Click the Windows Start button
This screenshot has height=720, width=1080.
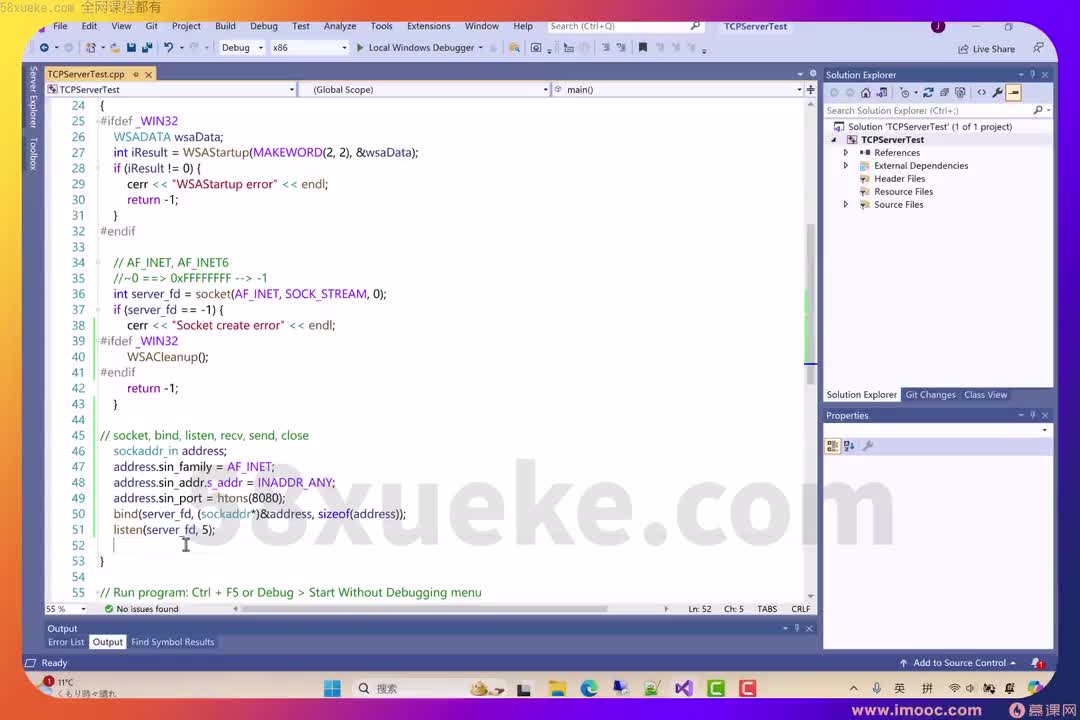(332, 688)
